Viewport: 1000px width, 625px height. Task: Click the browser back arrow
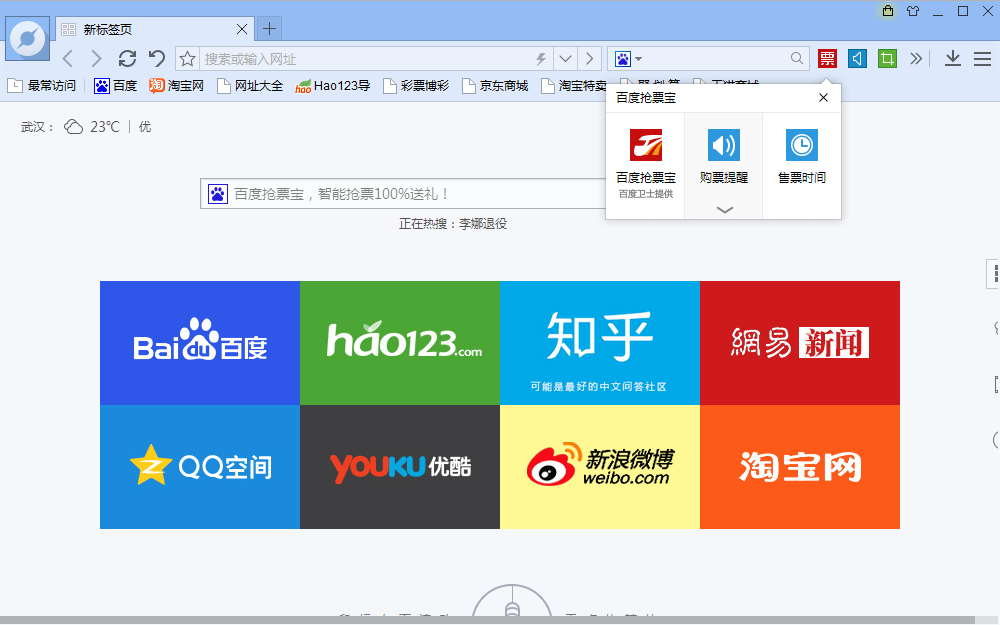[x=68, y=59]
